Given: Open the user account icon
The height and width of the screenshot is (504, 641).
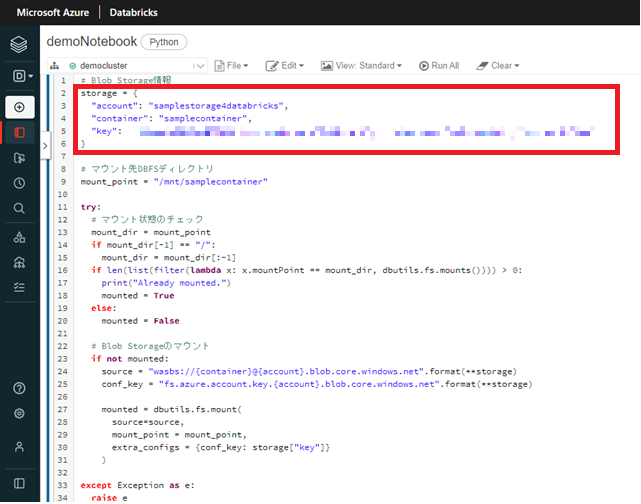Looking at the screenshot, I should [19, 447].
